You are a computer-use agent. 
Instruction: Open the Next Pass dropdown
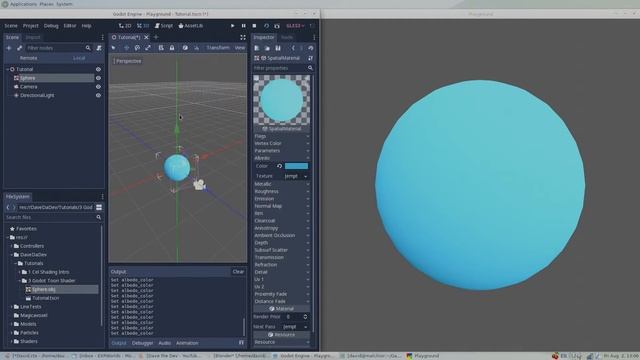(294, 327)
